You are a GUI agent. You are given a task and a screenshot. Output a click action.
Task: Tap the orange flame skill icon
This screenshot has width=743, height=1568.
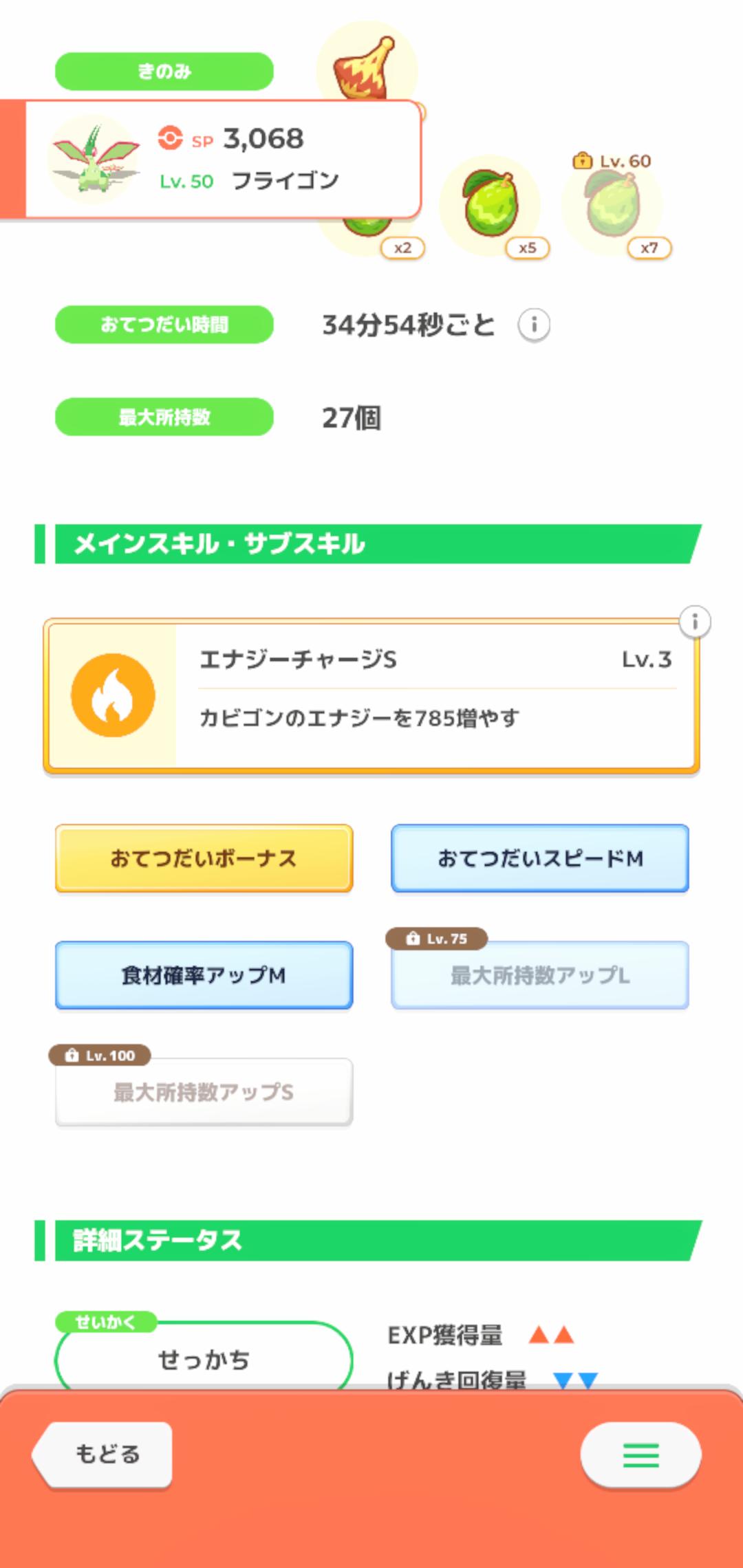(114, 695)
